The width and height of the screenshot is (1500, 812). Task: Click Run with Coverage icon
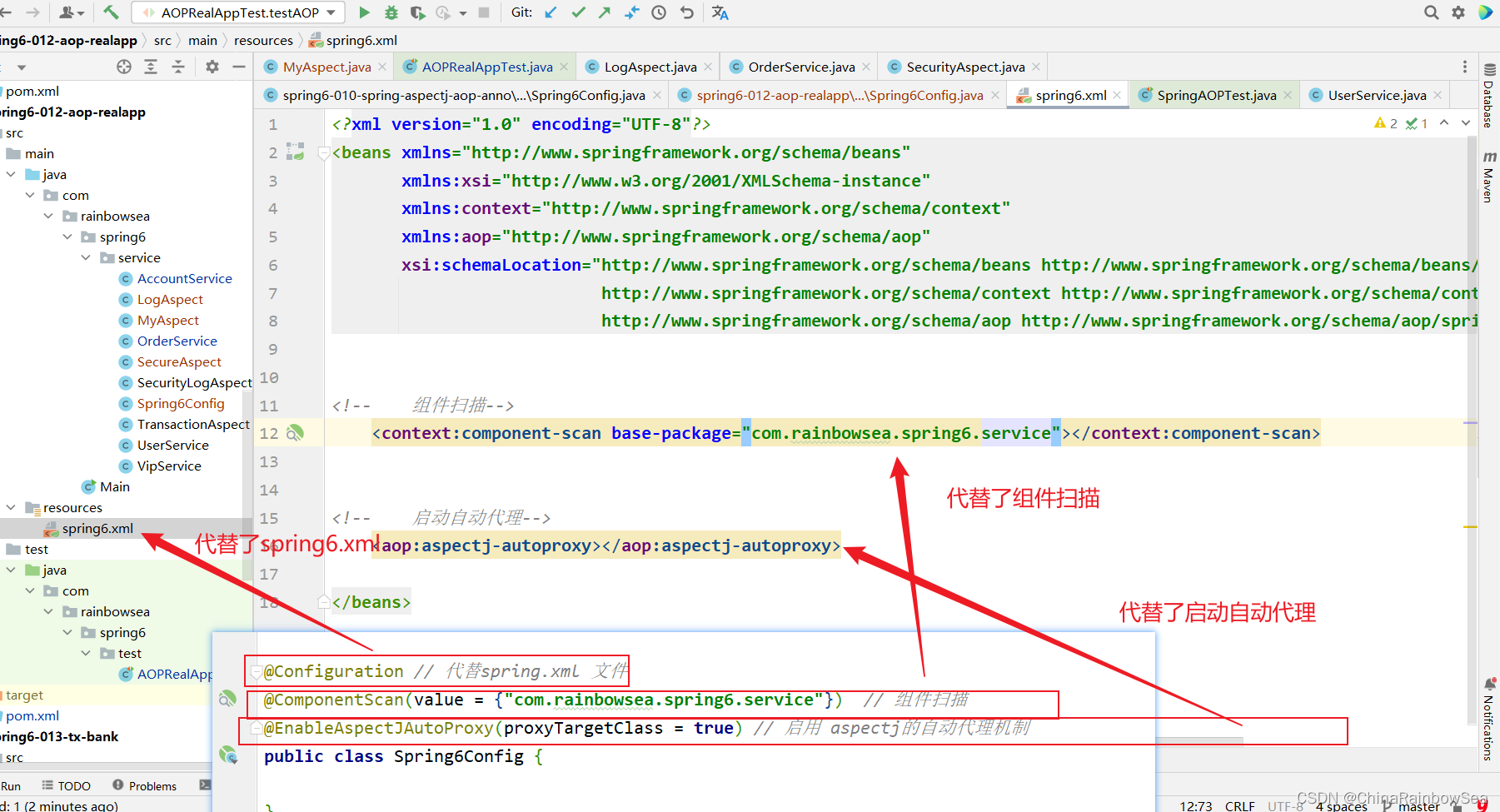[x=418, y=12]
